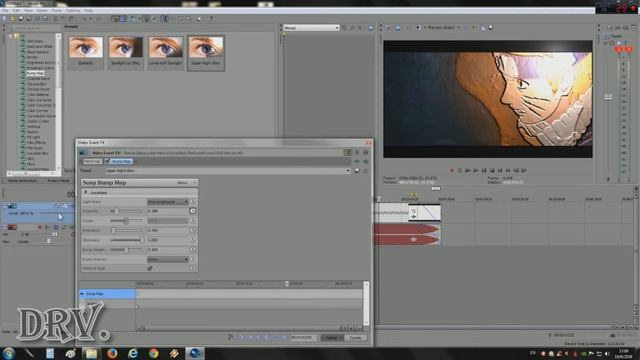Screen dimensions: 640x360
Task: Click the Pause button under the video preview
Action: tap(484, 170)
